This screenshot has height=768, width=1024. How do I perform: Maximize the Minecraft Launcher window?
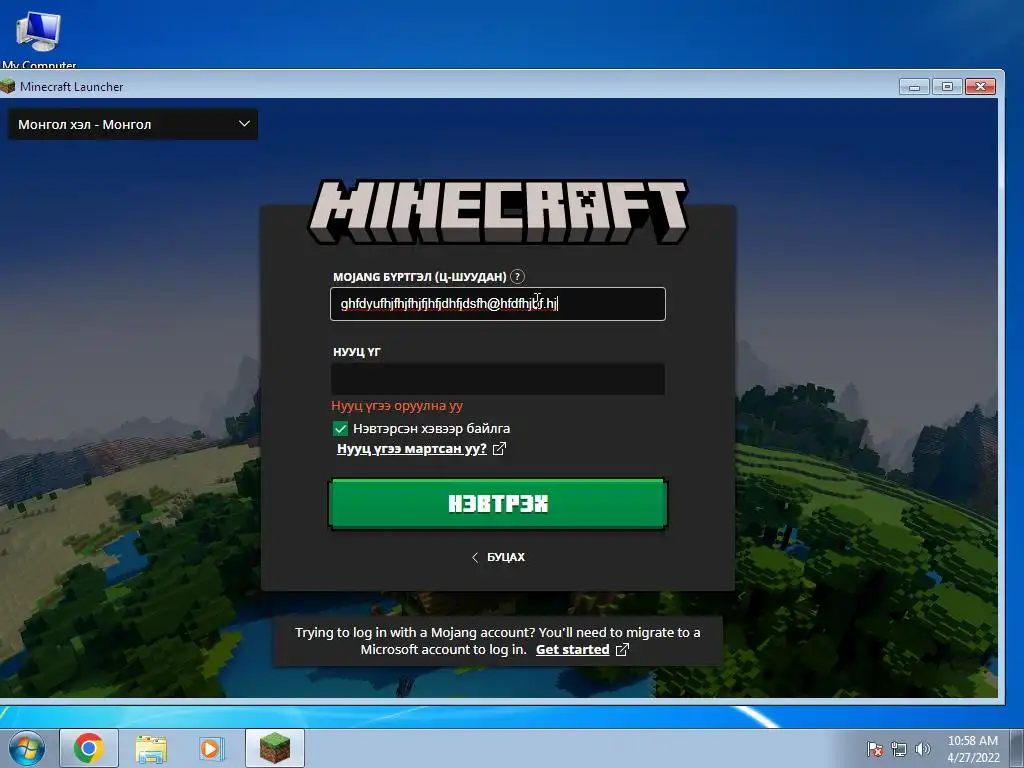click(947, 87)
